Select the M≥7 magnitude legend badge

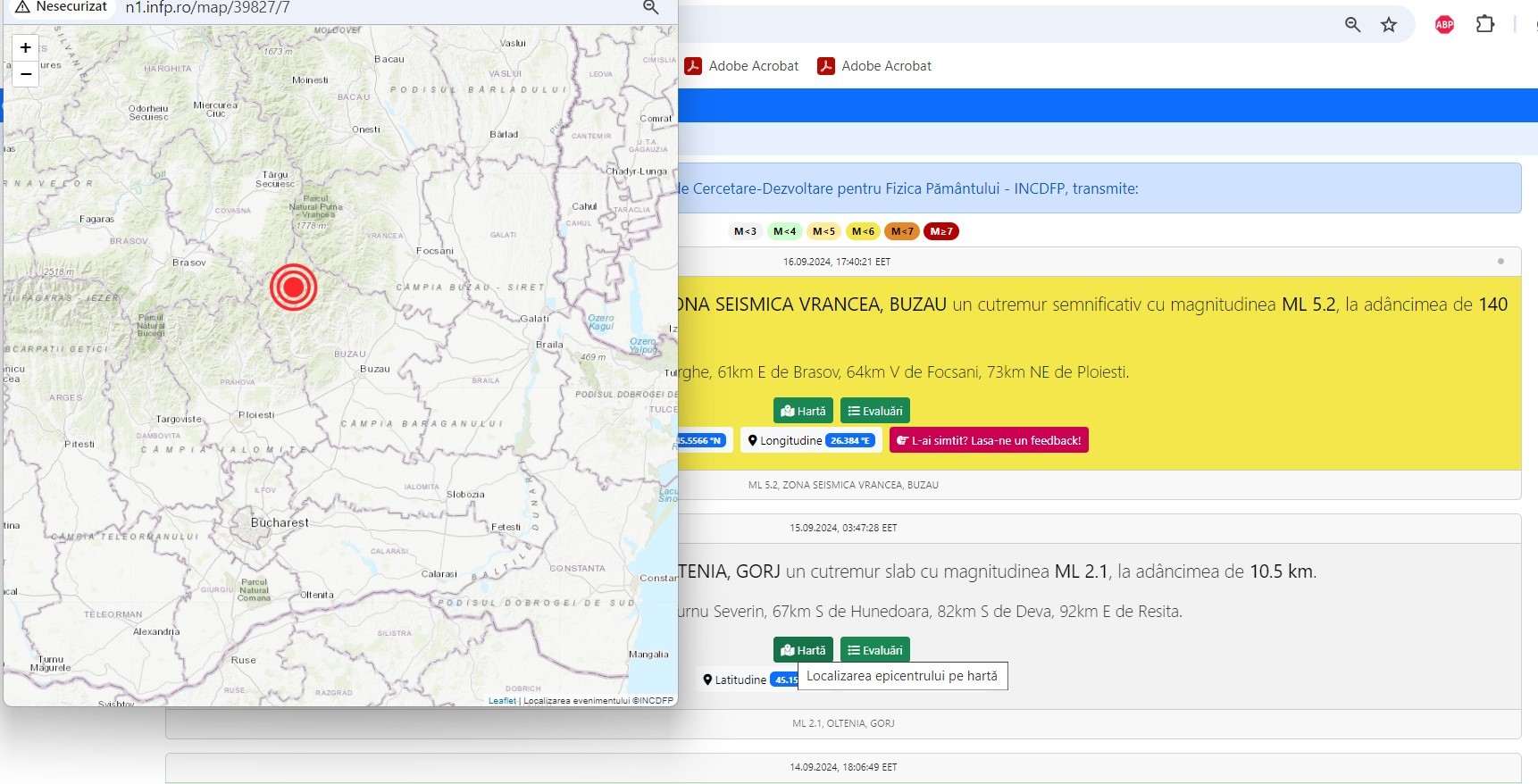[x=940, y=231]
